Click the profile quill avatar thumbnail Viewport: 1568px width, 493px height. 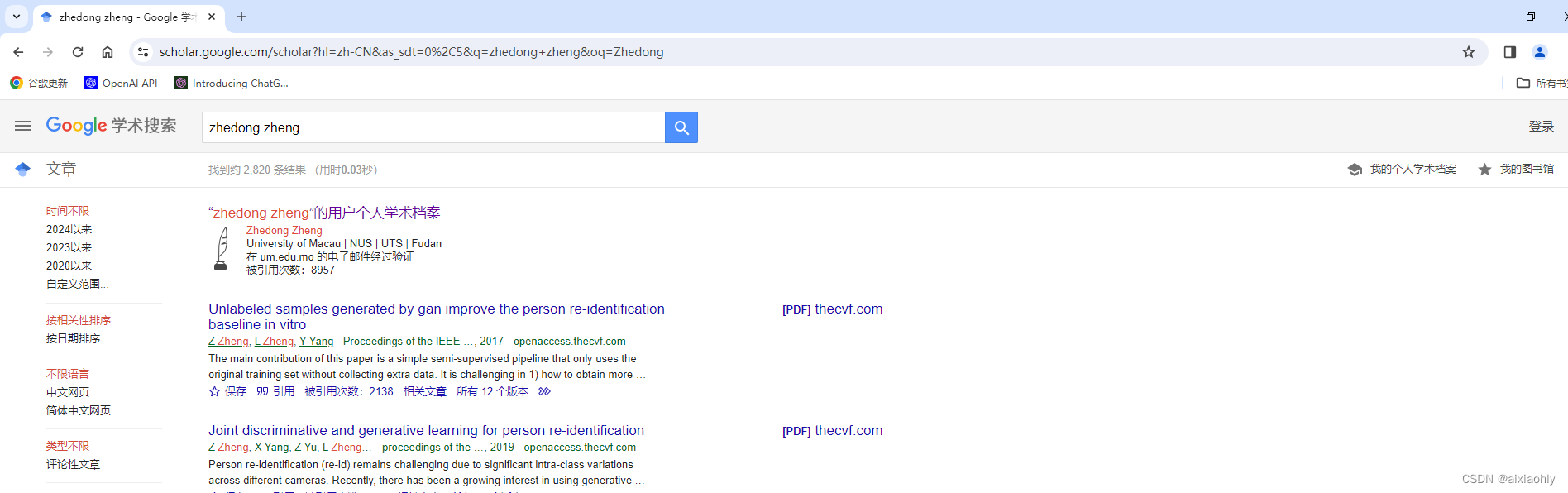click(x=221, y=249)
